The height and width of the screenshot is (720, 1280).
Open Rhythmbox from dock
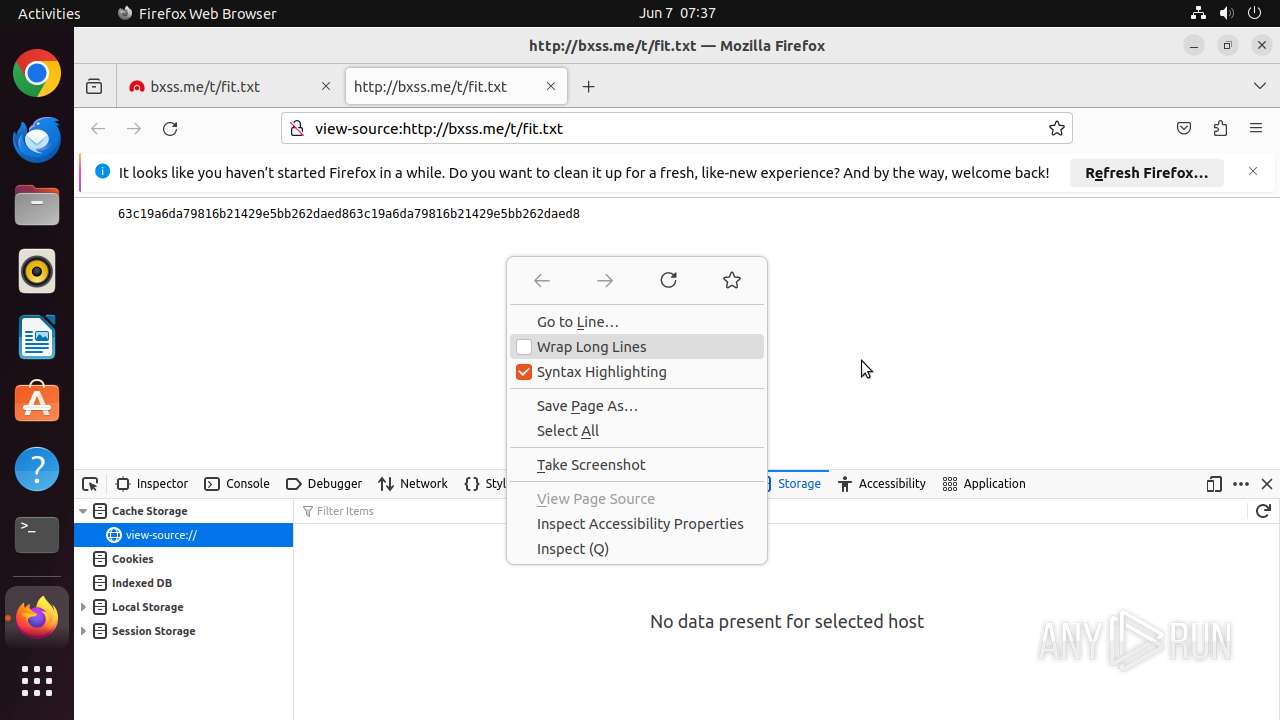pyautogui.click(x=37, y=271)
